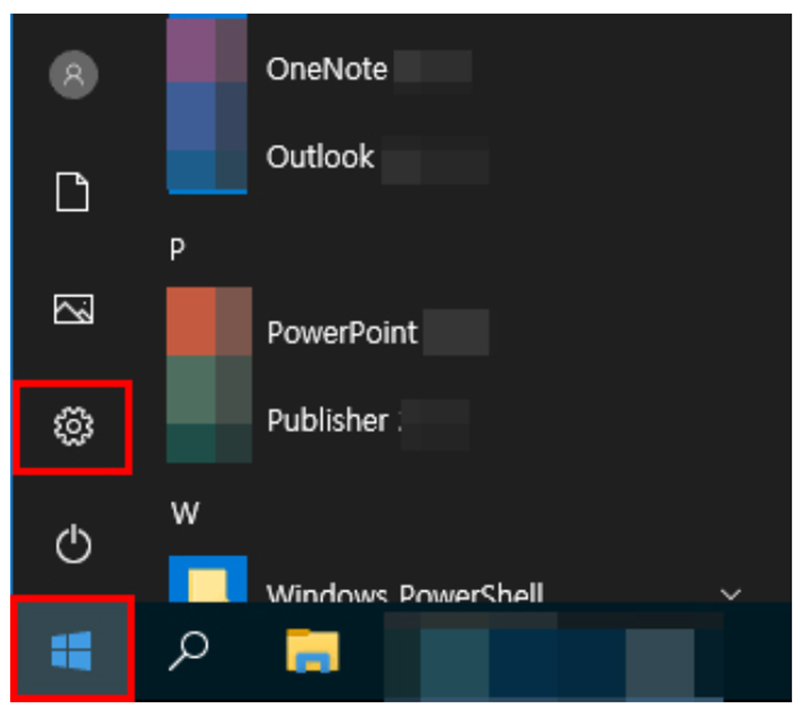Open the PowerPoint entry text
The width and height of the screenshot is (800, 708).
point(342,333)
